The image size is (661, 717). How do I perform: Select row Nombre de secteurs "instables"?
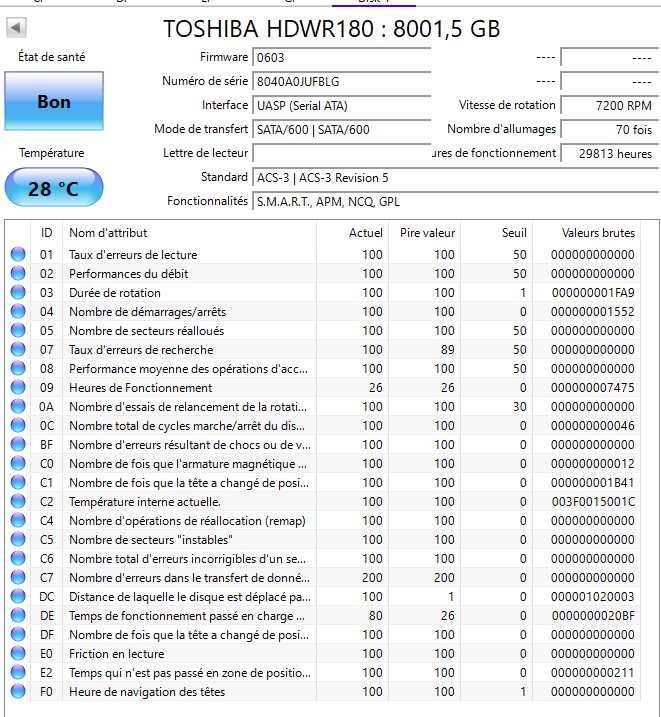pos(323,540)
